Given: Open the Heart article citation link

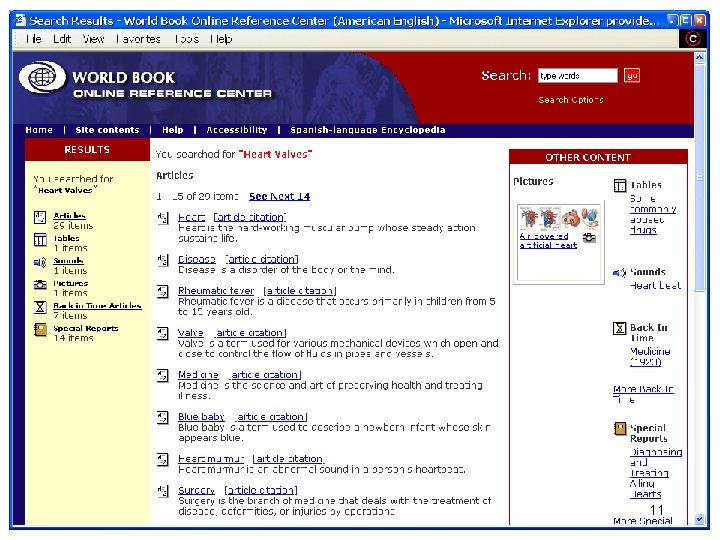Looking at the screenshot, I should click(x=249, y=217).
